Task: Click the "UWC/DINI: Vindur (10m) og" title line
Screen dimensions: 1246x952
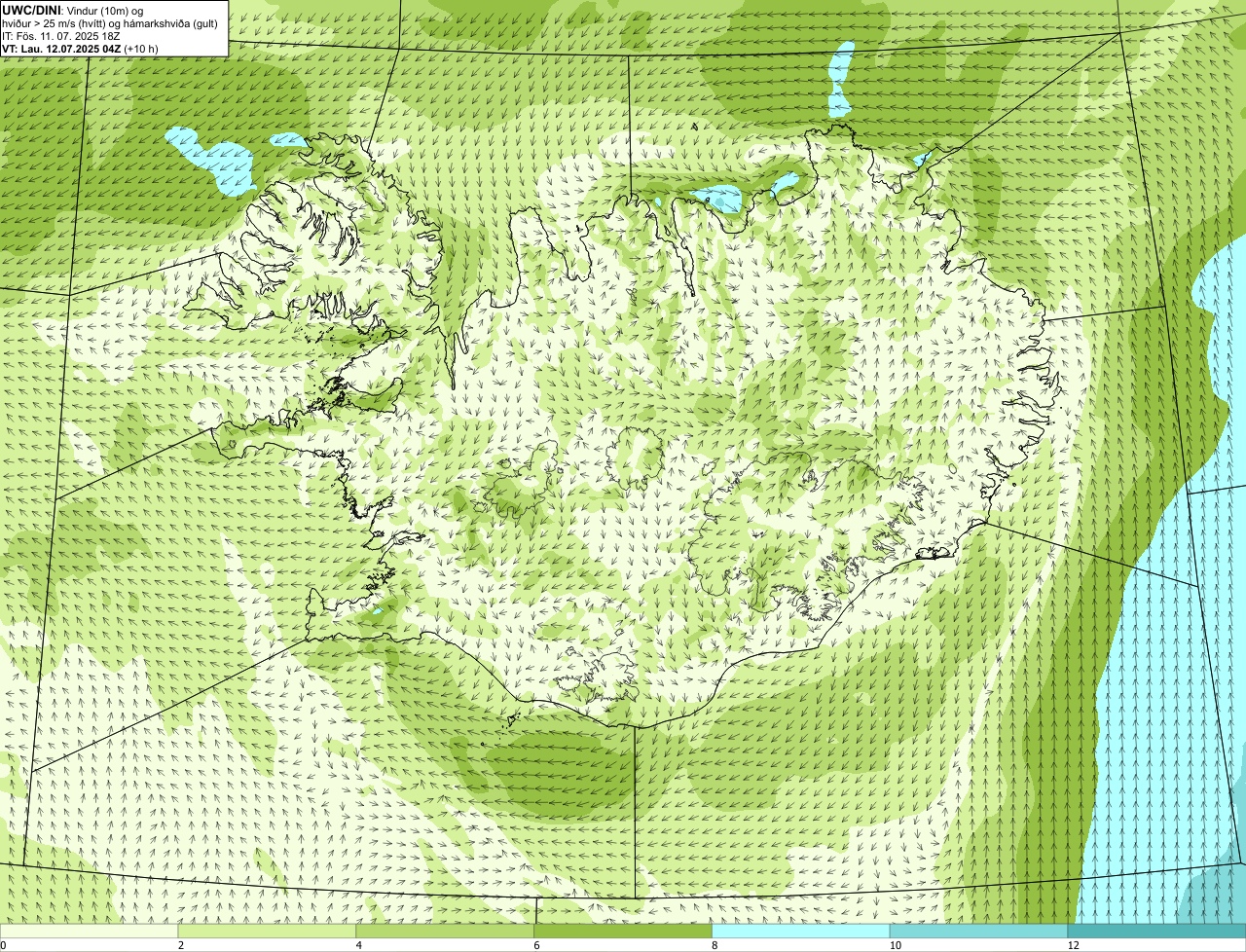Action: click(x=73, y=10)
